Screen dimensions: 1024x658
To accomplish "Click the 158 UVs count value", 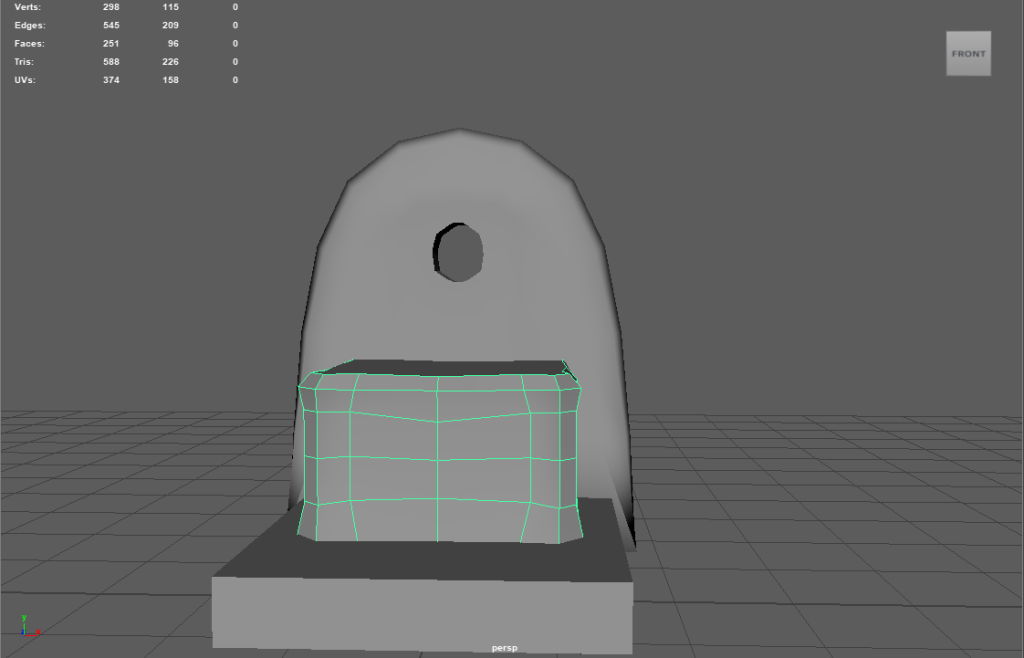I will [170, 79].
